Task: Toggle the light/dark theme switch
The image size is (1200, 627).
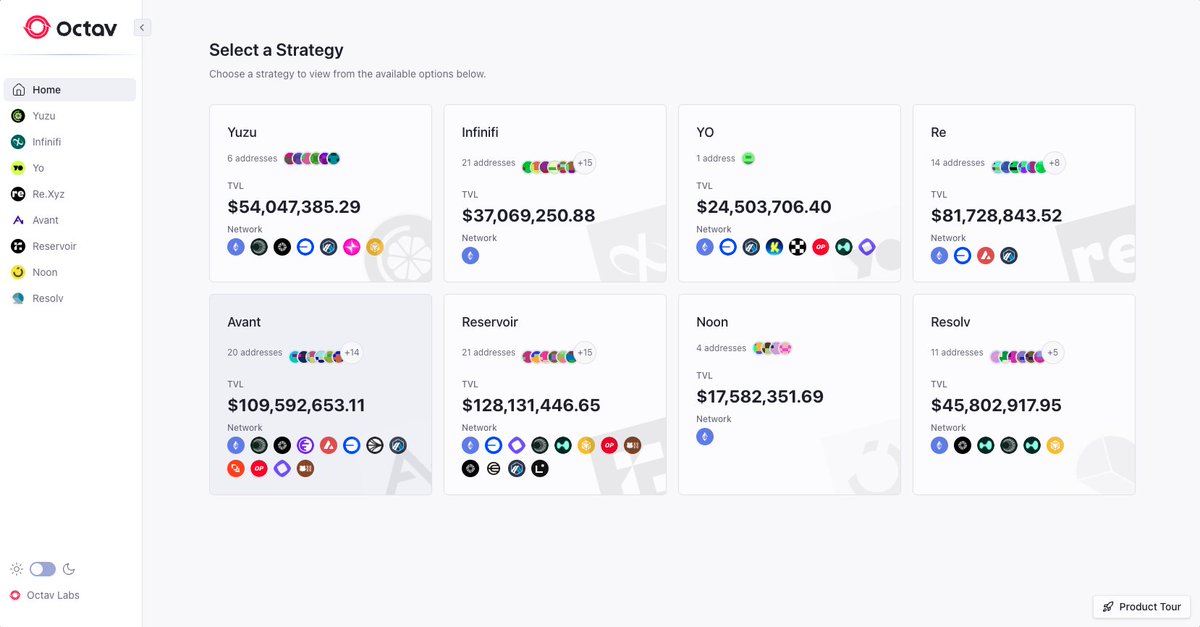Action: pos(42,569)
